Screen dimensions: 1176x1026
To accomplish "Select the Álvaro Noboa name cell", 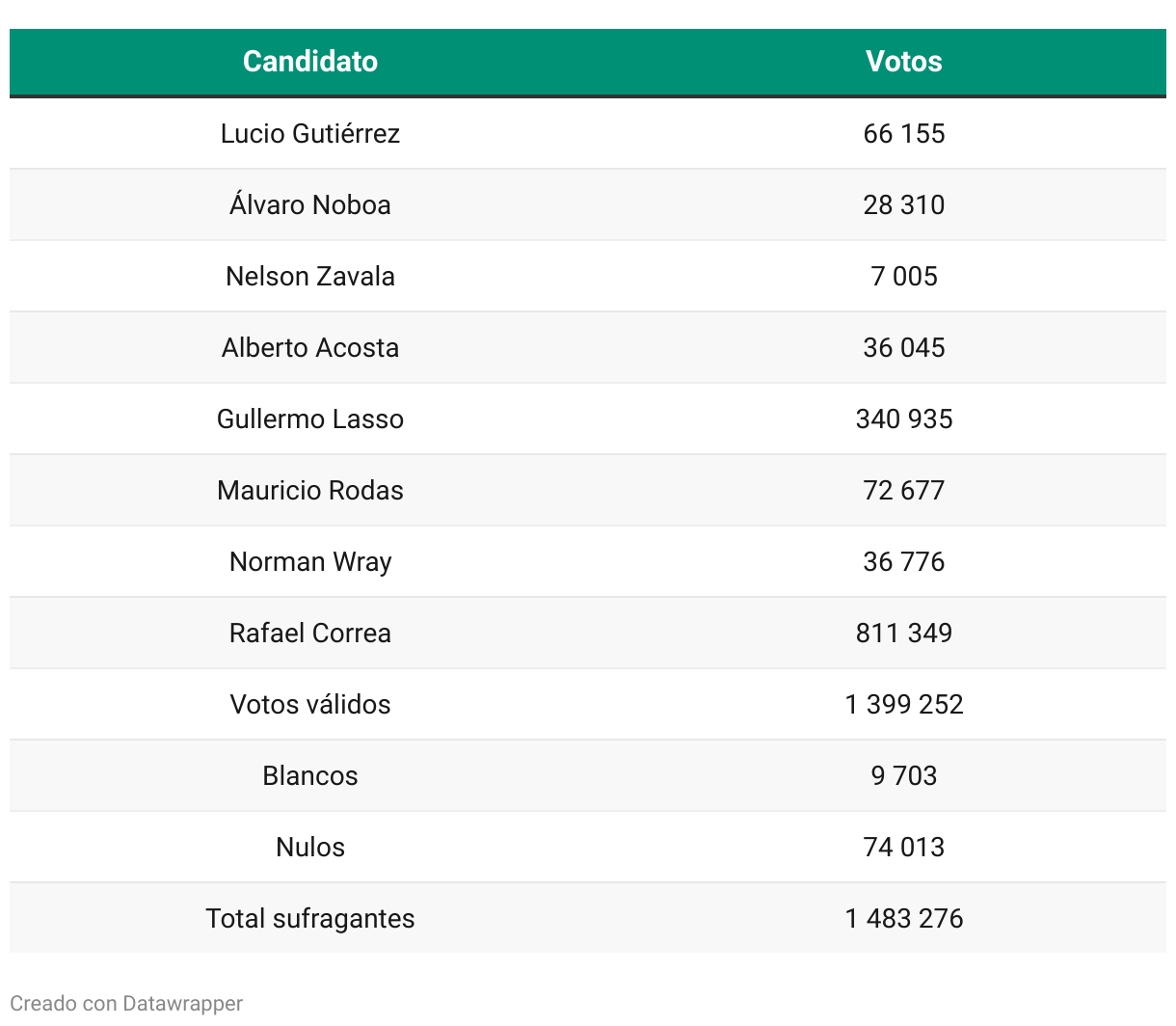I will pyautogui.click(x=310, y=204).
